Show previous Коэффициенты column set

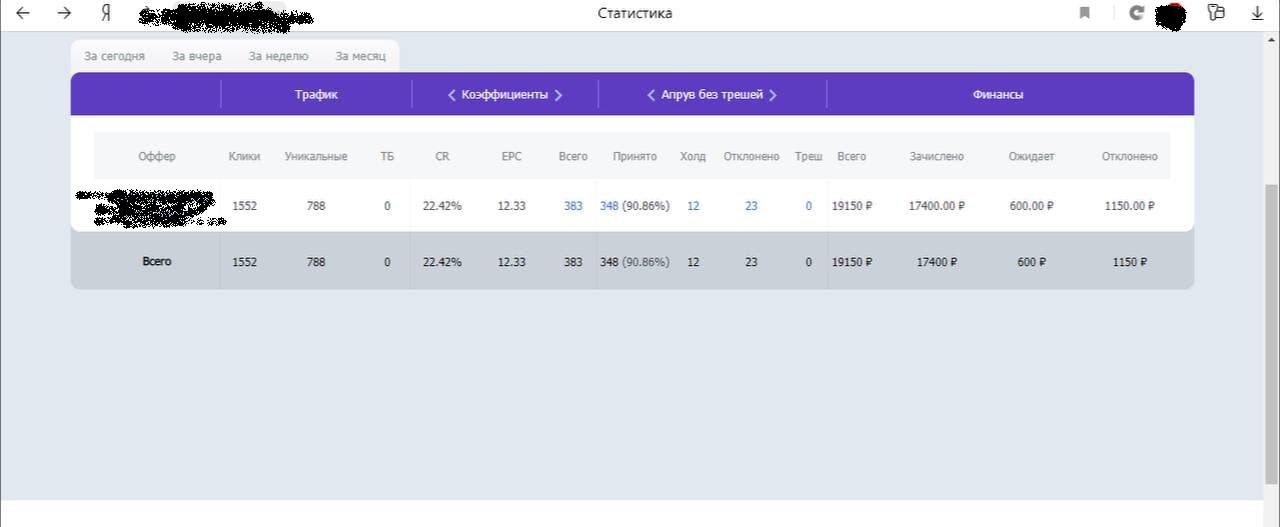point(452,95)
